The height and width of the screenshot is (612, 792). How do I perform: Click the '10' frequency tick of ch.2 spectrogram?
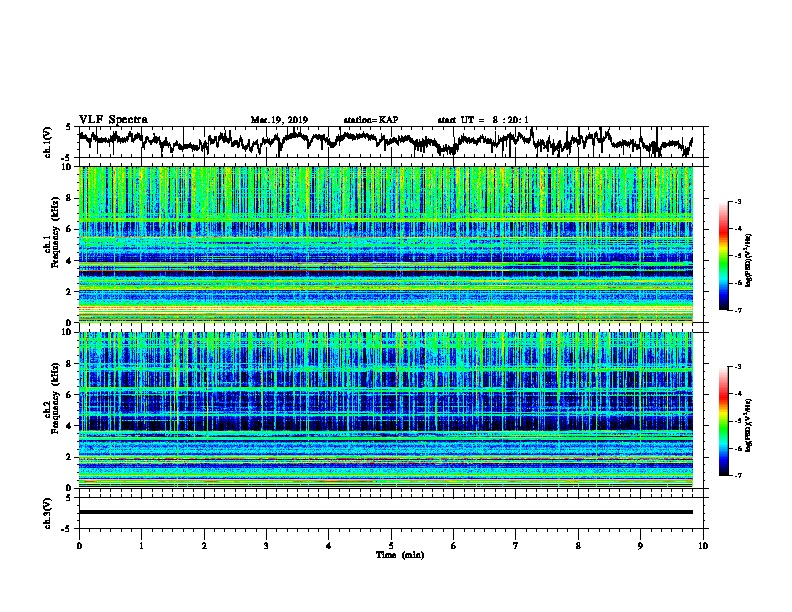(x=68, y=332)
